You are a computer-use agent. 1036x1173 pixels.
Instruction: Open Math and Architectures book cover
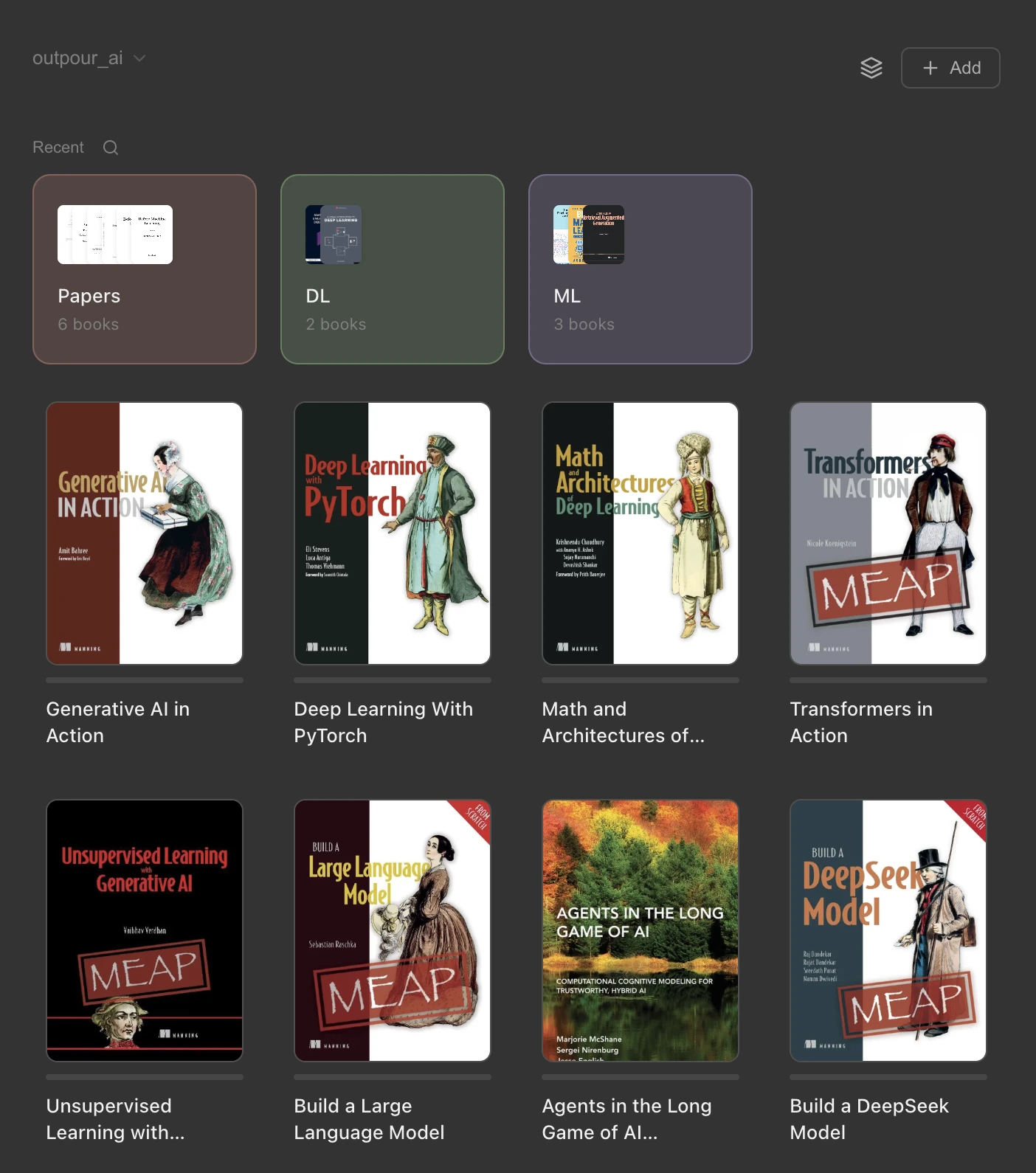(x=640, y=533)
